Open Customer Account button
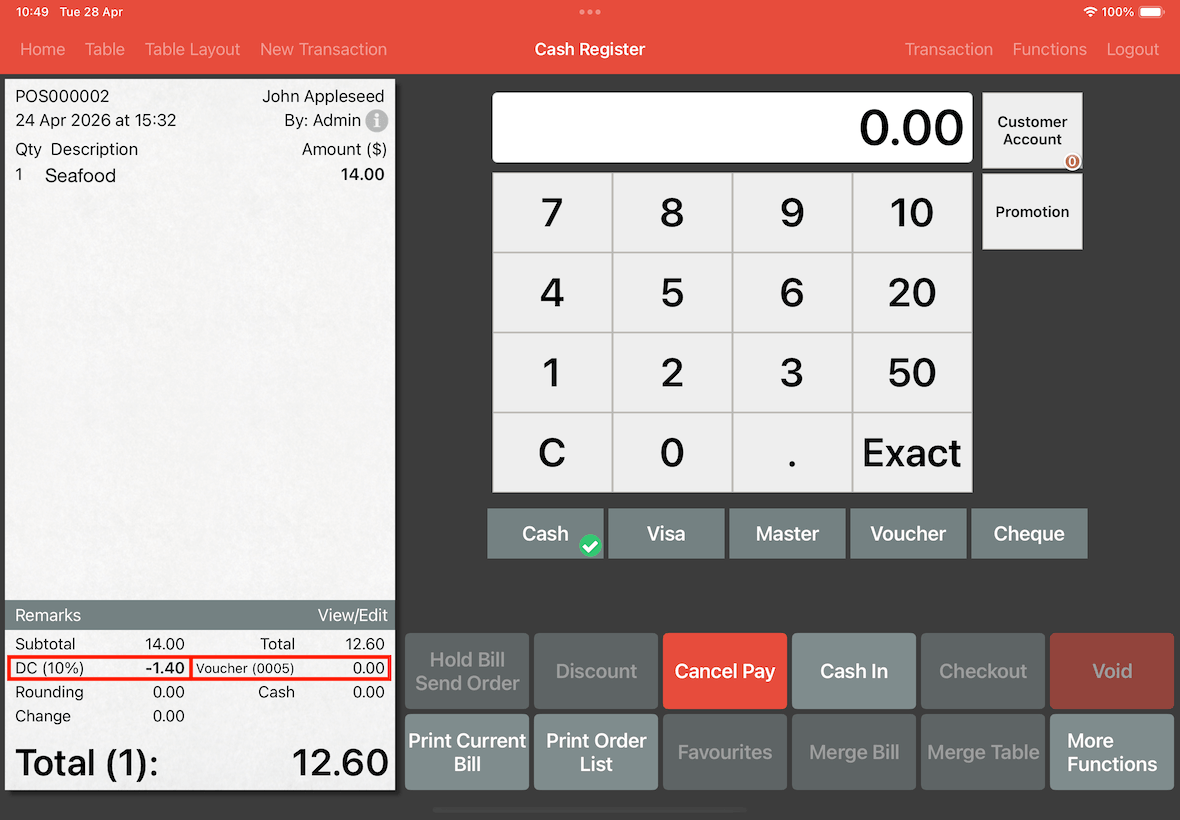1180x820 pixels. [x=1032, y=131]
